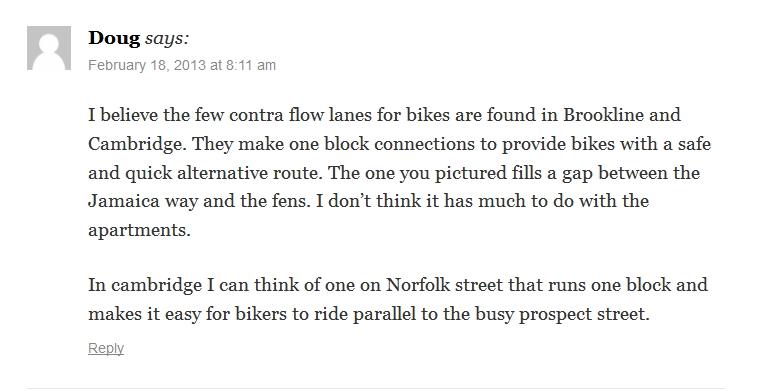The height and width of the screenshot is (391, 774).
Task: Click the phrase "one block connections"
Action: click(393, 144)
